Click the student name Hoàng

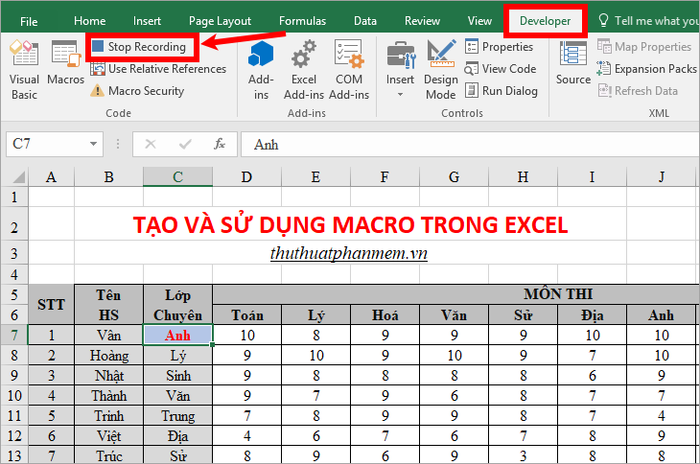click(109, 355)
